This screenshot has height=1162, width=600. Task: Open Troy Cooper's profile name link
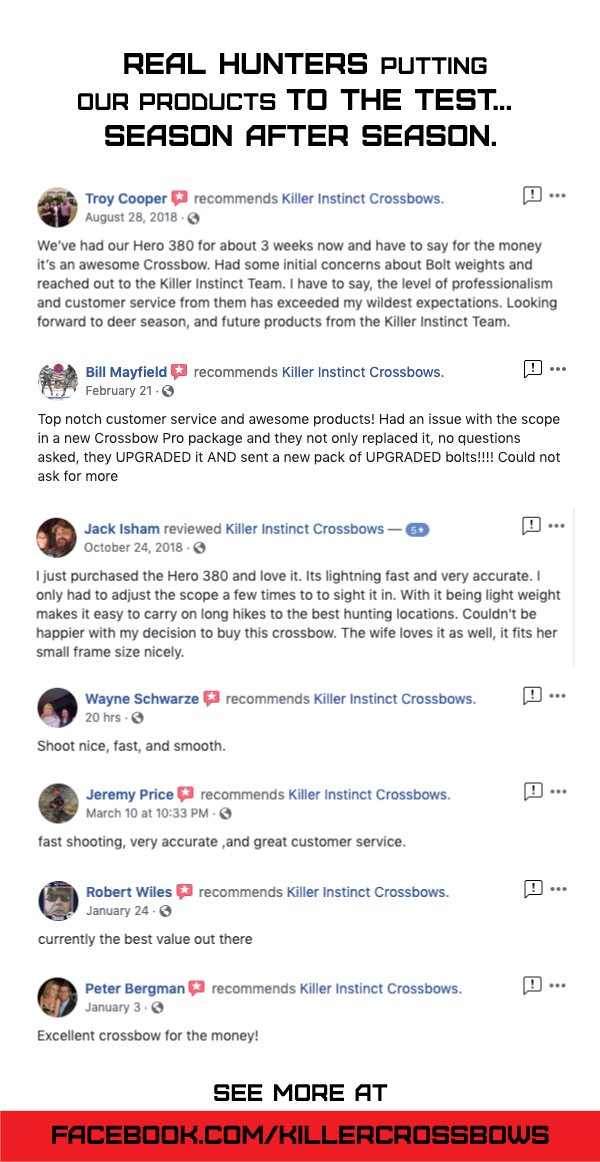point(126,199)
